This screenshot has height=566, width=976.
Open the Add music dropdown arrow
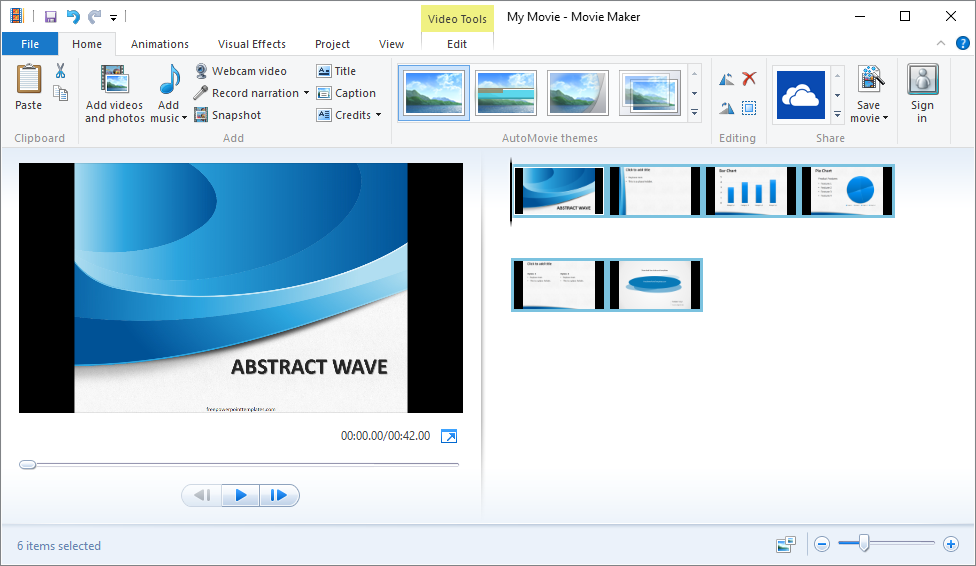coord(184,118)
